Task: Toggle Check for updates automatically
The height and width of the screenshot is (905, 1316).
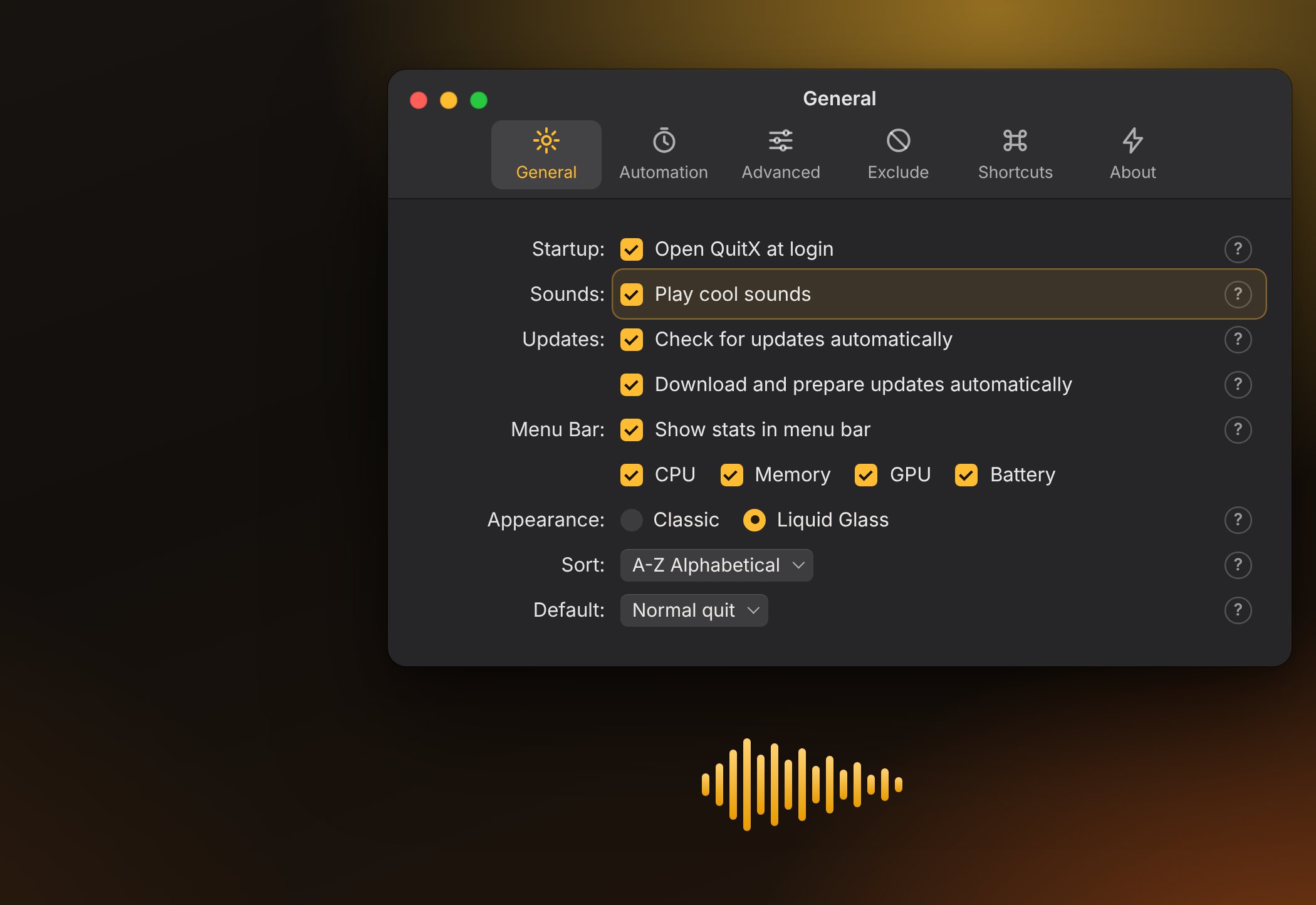Action: [x=631, y=339]
